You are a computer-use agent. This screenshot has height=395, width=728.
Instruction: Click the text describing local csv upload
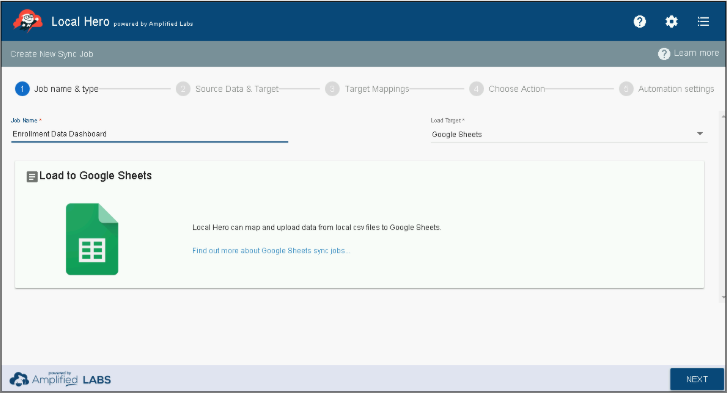point(317,227)
